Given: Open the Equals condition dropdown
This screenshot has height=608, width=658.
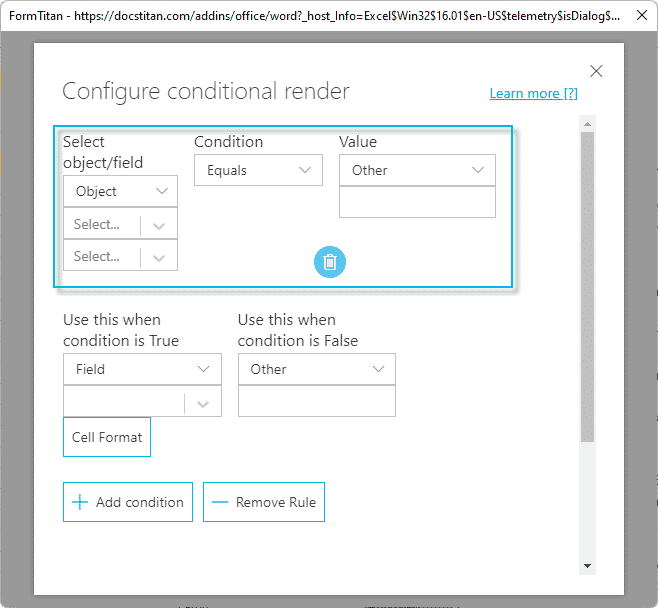Looking at the screenshot, I should (x=258, y=170).
